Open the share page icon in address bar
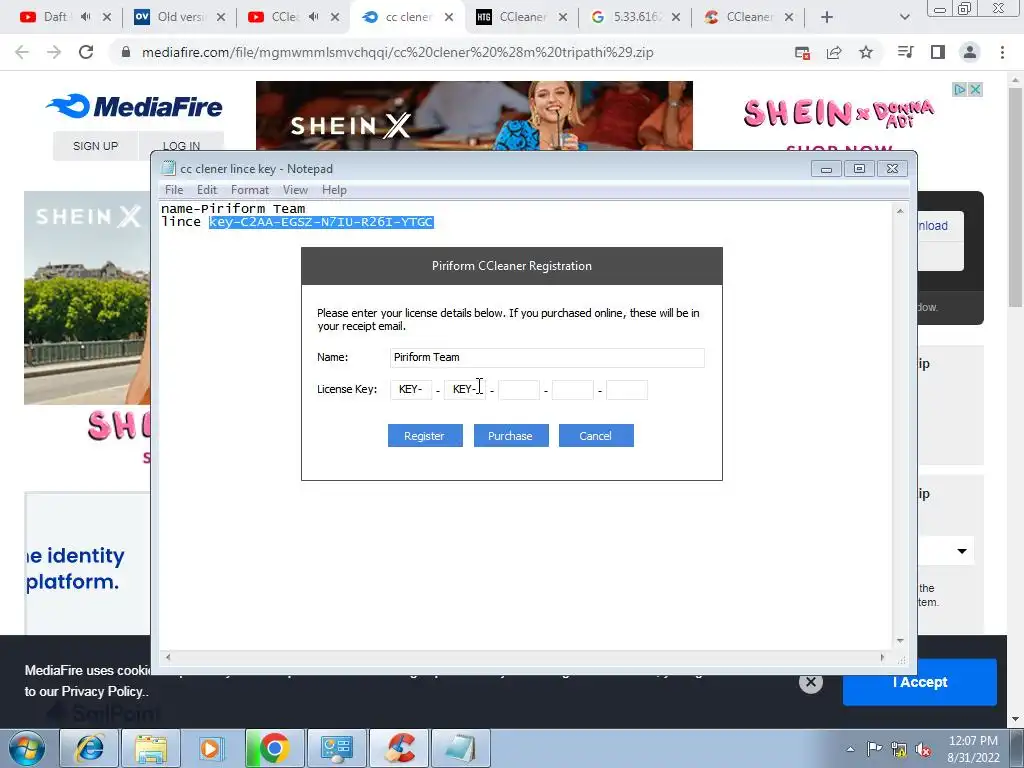The height and width of the screenshot is (768, 1024). coord(834,52)
